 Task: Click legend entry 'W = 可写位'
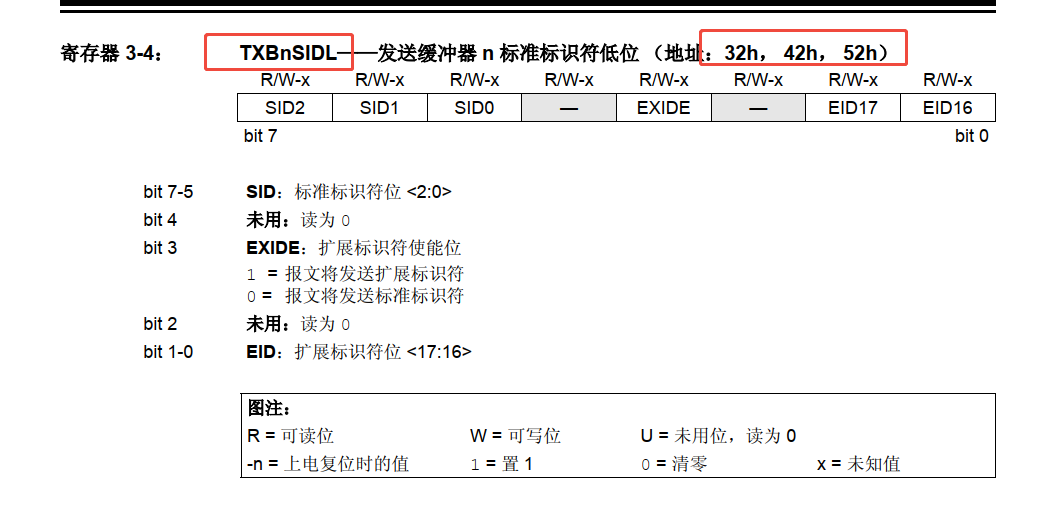pos(515,435)
